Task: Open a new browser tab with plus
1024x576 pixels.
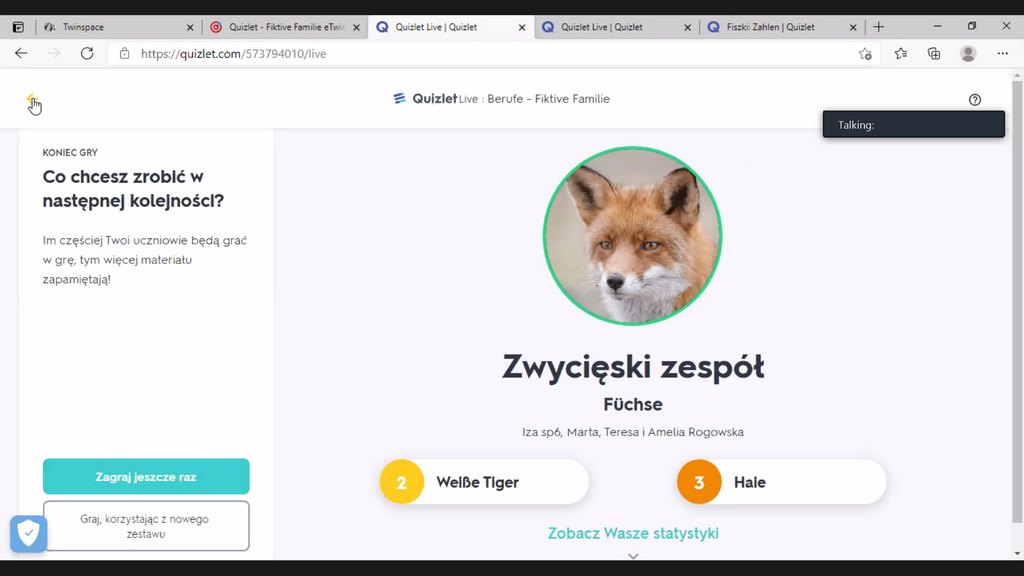Action: [x=878, y=27]
